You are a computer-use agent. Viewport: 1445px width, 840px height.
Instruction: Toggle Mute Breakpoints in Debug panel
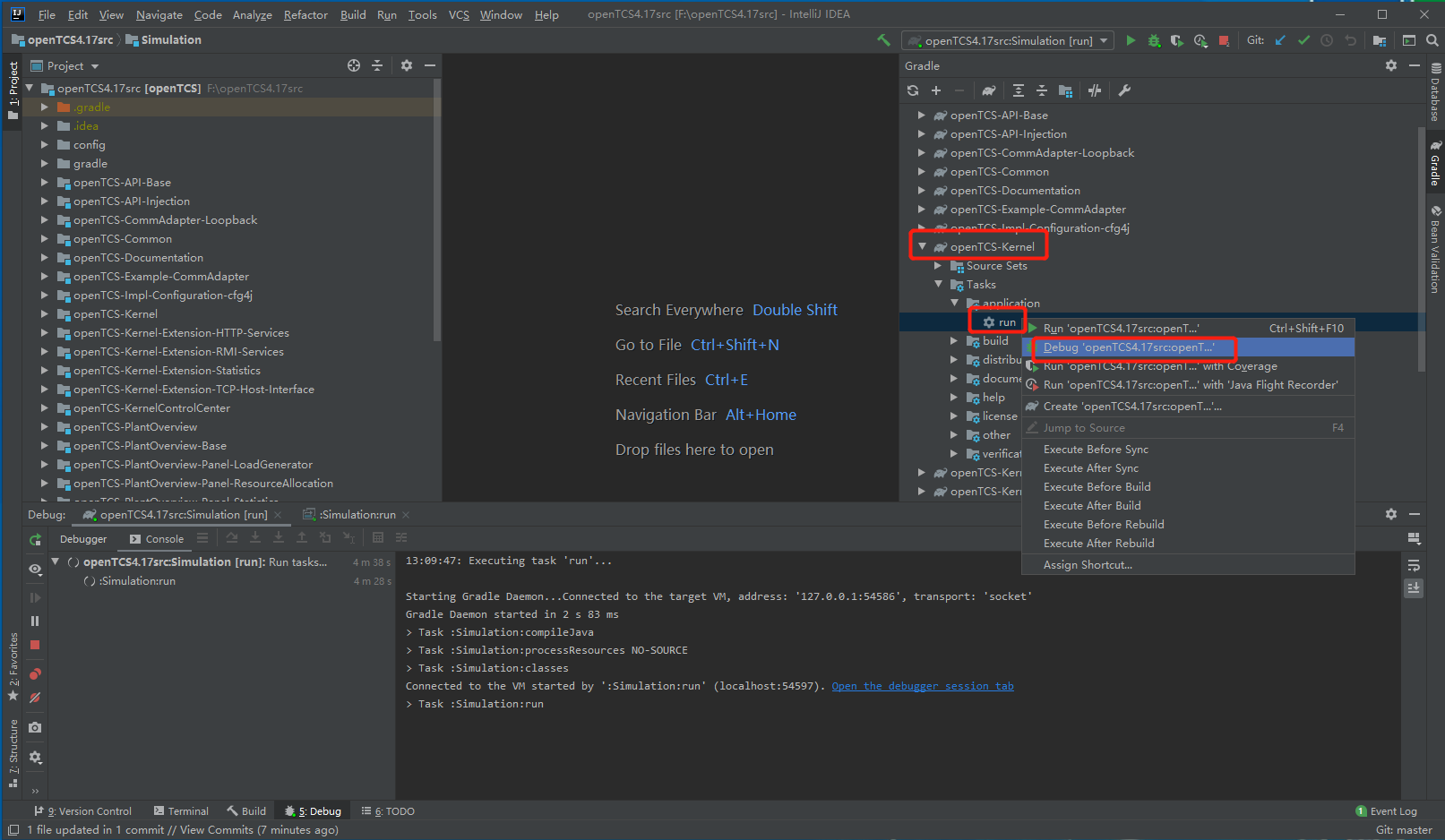(35, 698)
